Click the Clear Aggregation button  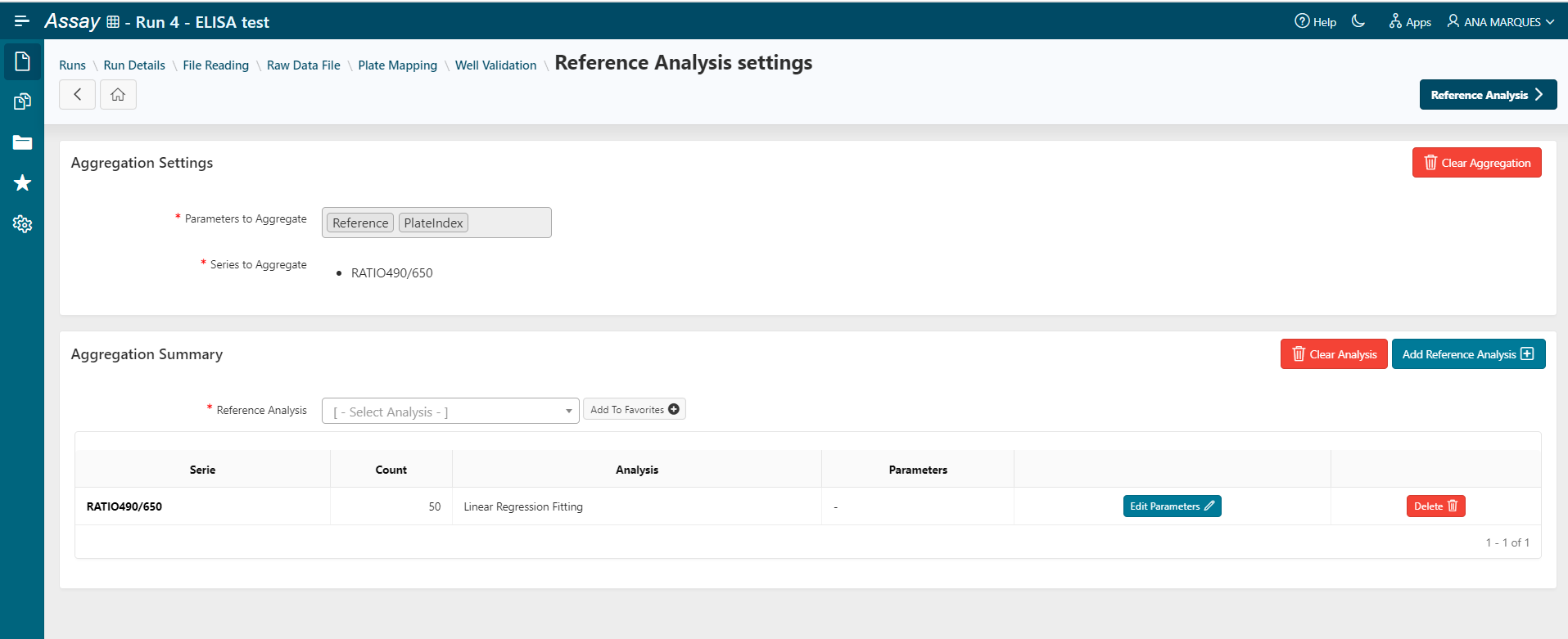pyautogui.click(x=1476, y=163)
